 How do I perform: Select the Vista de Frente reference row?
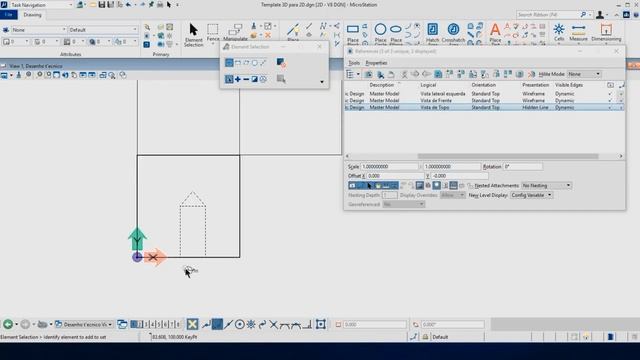[484, 100]
